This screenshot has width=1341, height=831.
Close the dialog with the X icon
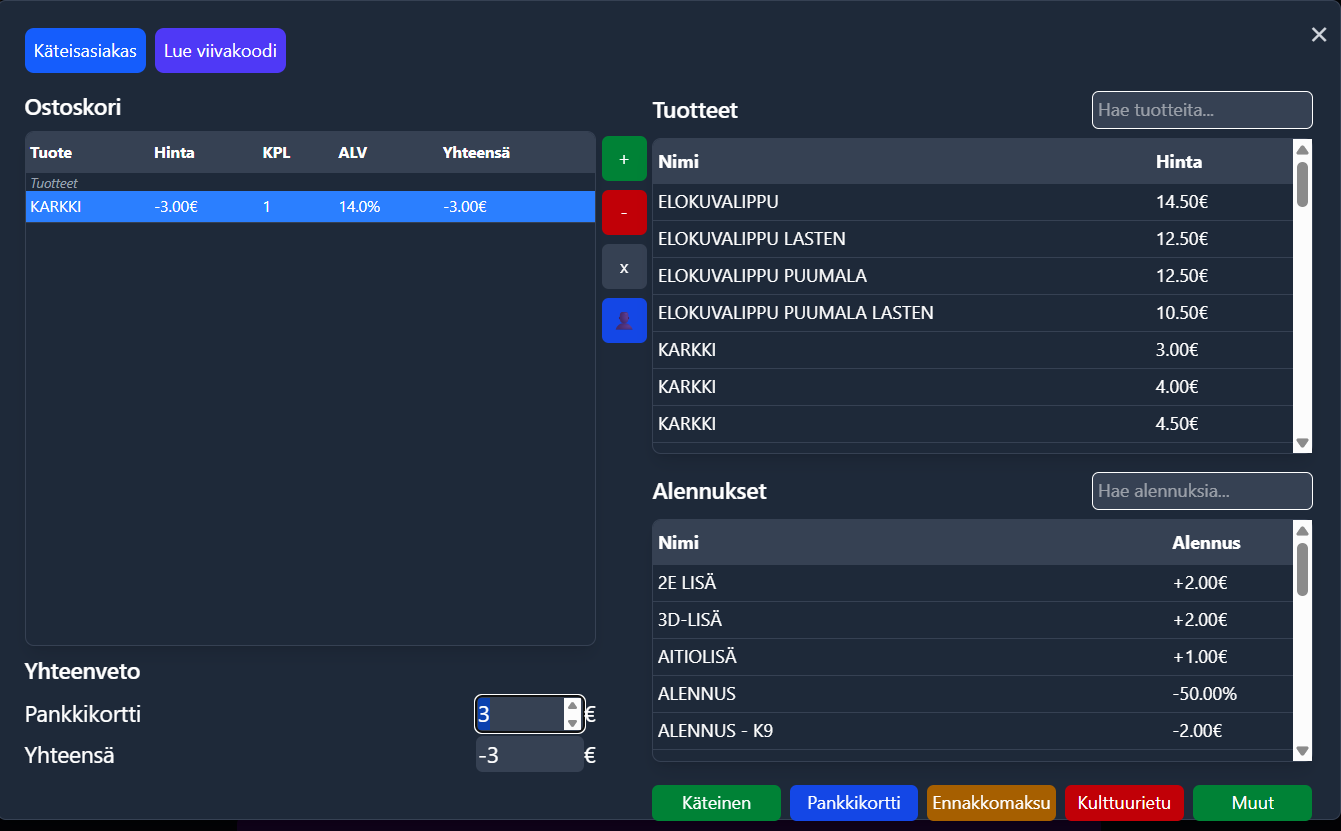(1318, 36)
